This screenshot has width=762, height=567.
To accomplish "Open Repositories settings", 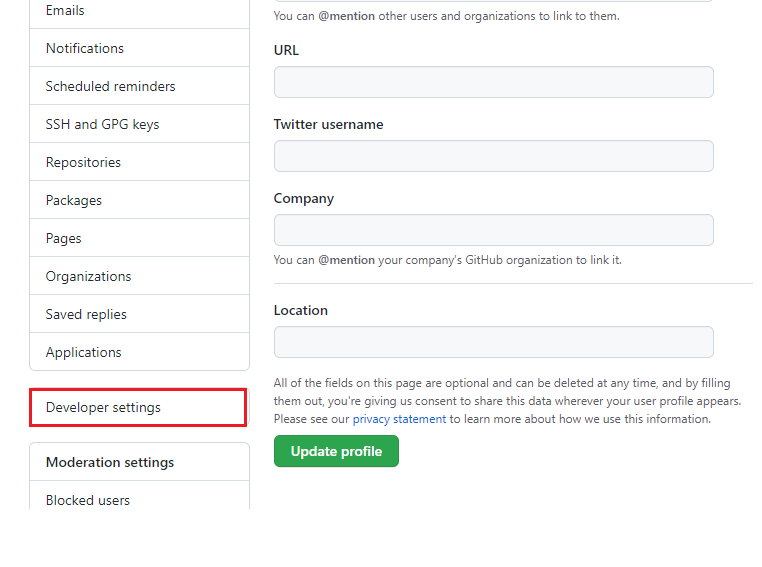I will coord(139,162).
